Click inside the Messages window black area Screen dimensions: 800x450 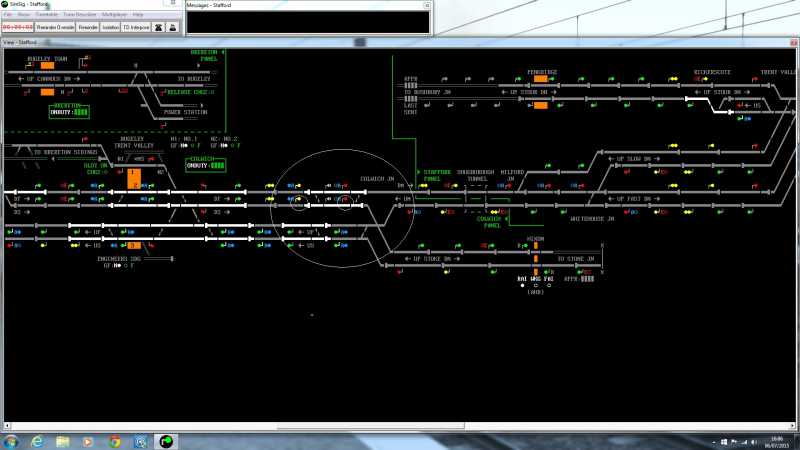308,22
